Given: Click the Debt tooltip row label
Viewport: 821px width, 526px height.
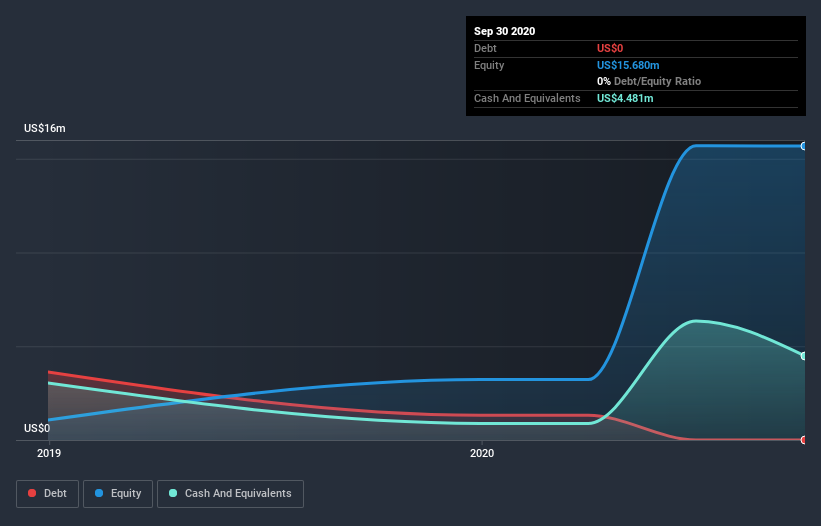Looking at the screenshot, I should click(485, 48).
